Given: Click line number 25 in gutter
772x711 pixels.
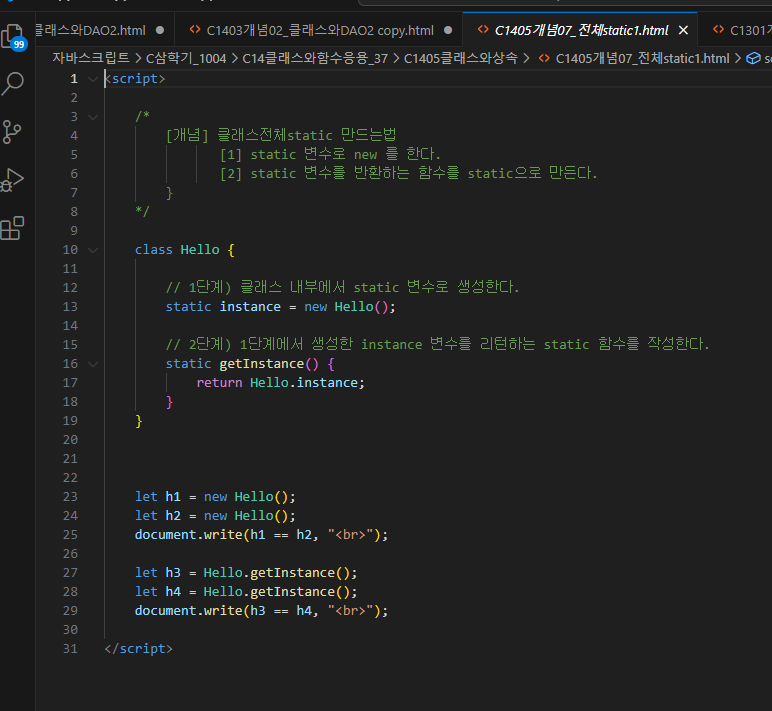Looking at the screenshot, I should click(x=70, y=535).
